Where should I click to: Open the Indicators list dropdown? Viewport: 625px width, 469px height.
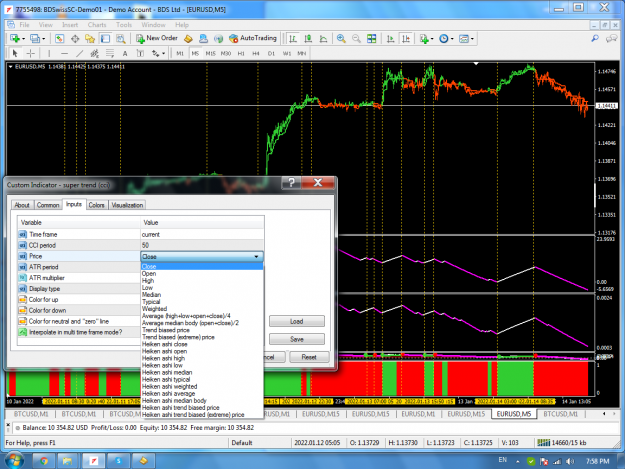[426, 39]
